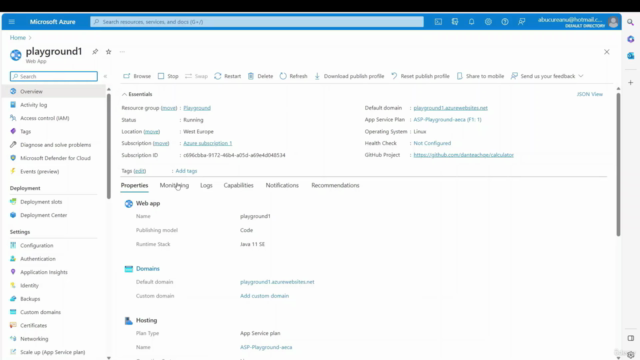Open the help question mark icon
Image resolution: width=640 pixels, height=360 pixels.
click(505, 22)
